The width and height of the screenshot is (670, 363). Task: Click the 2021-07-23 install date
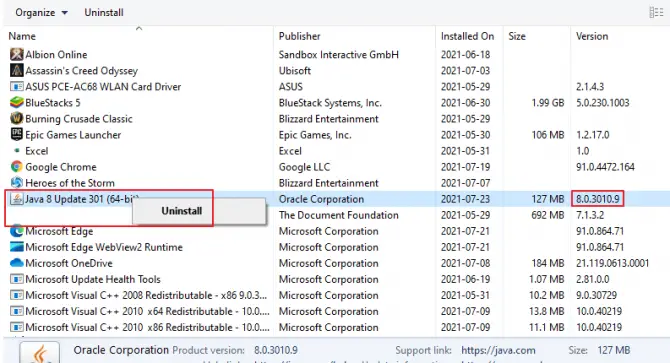tap(465, 199)
